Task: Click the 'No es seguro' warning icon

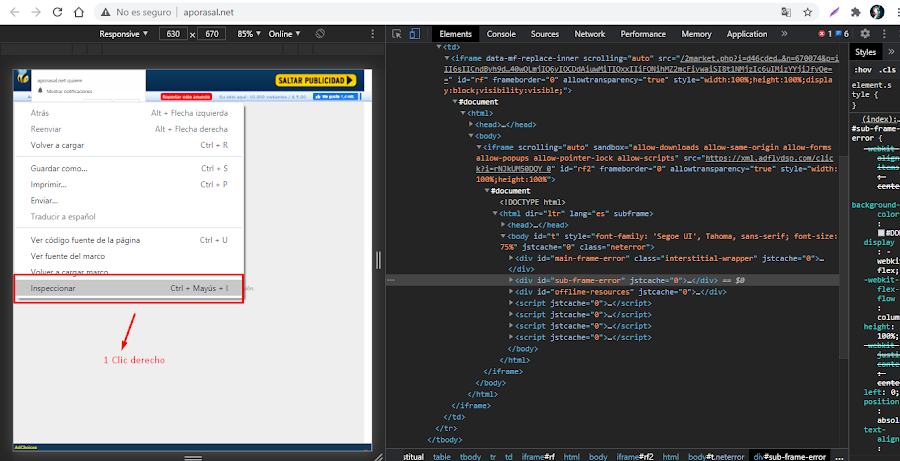Action: point(106,12)
